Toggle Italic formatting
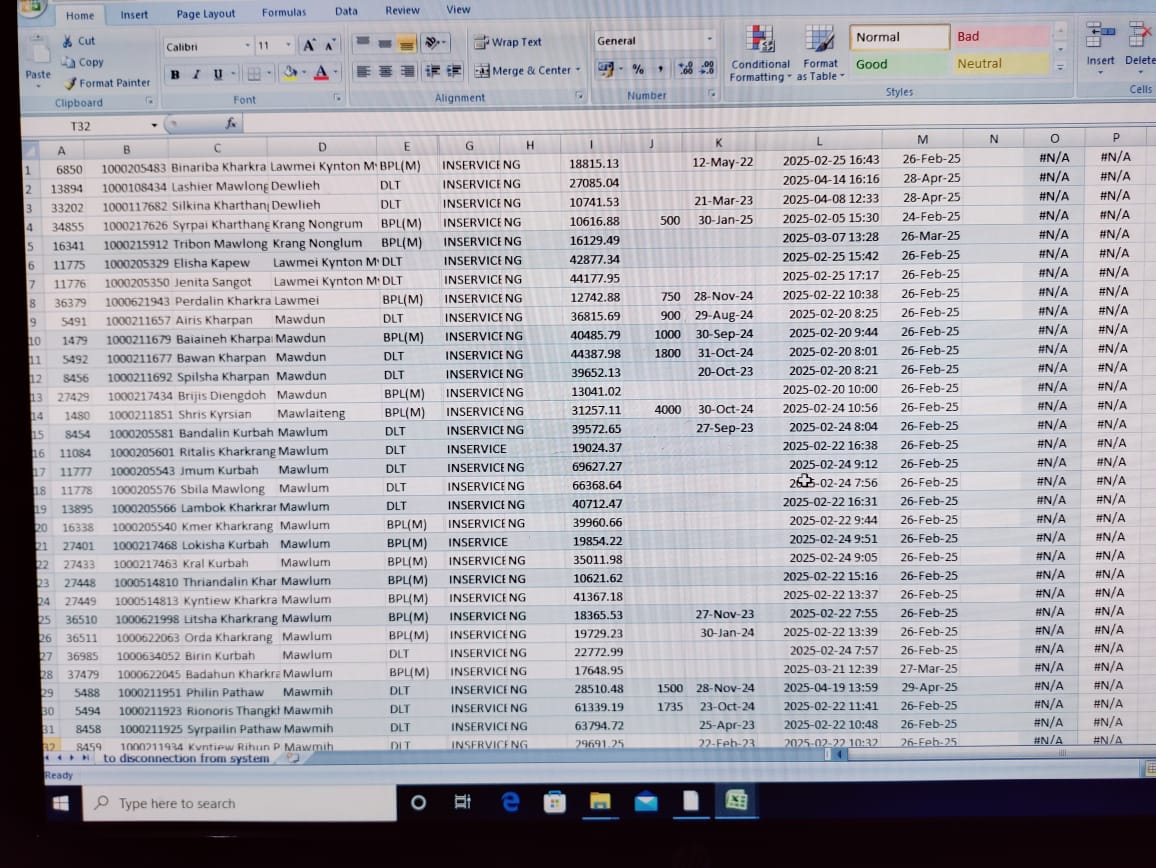This screenshot has width=1156, height=868. [197, 74]
